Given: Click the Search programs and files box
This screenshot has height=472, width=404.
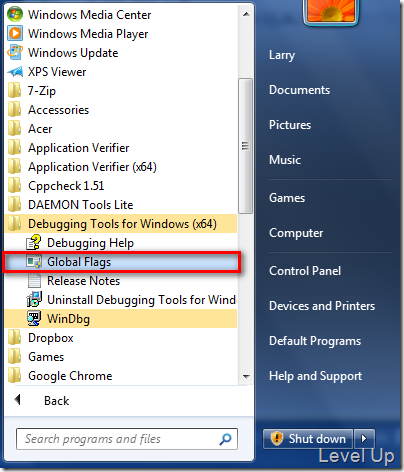Looking at the screenshot, I should click(127, 439).
